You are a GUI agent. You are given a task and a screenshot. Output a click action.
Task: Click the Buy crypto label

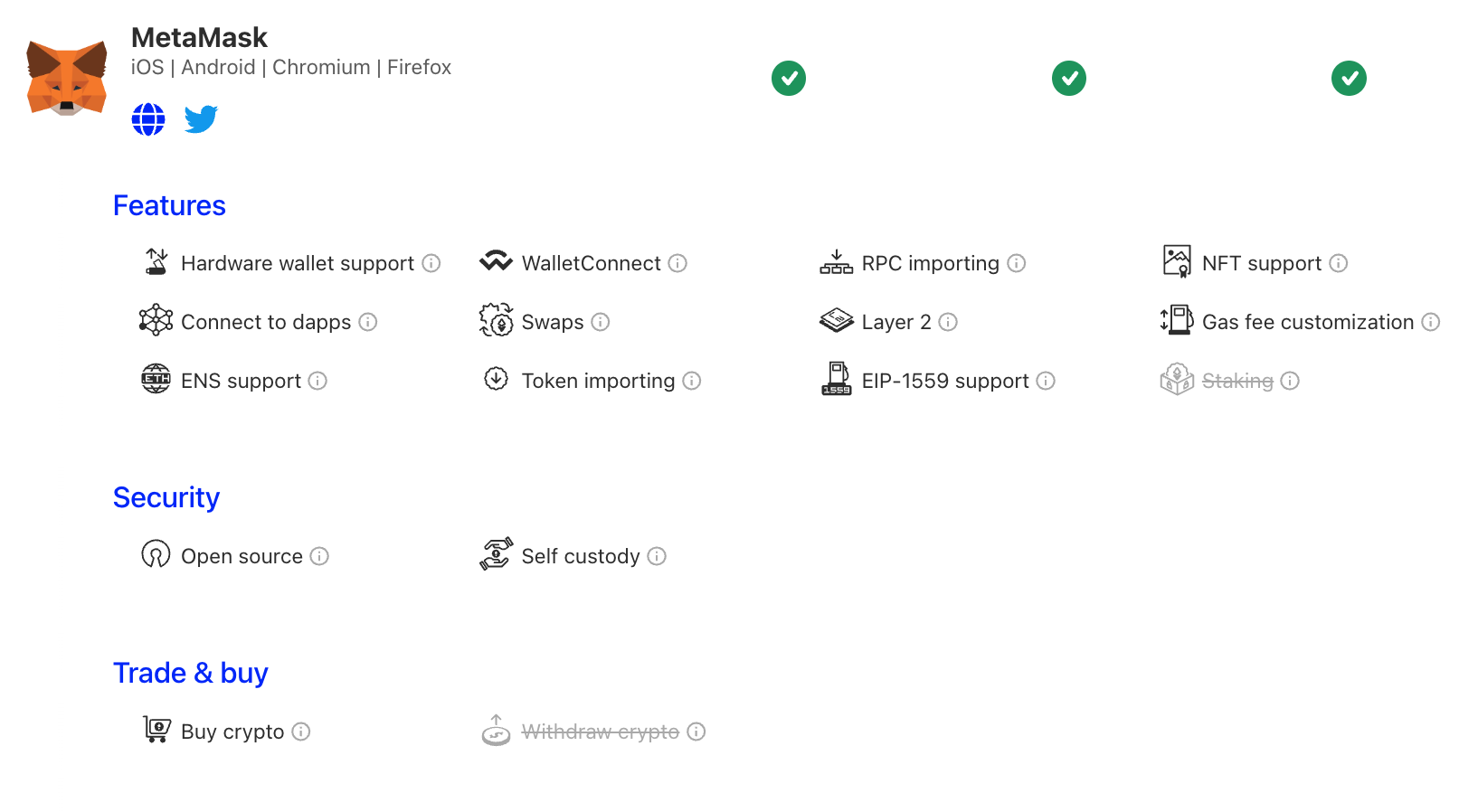point(232,732)
